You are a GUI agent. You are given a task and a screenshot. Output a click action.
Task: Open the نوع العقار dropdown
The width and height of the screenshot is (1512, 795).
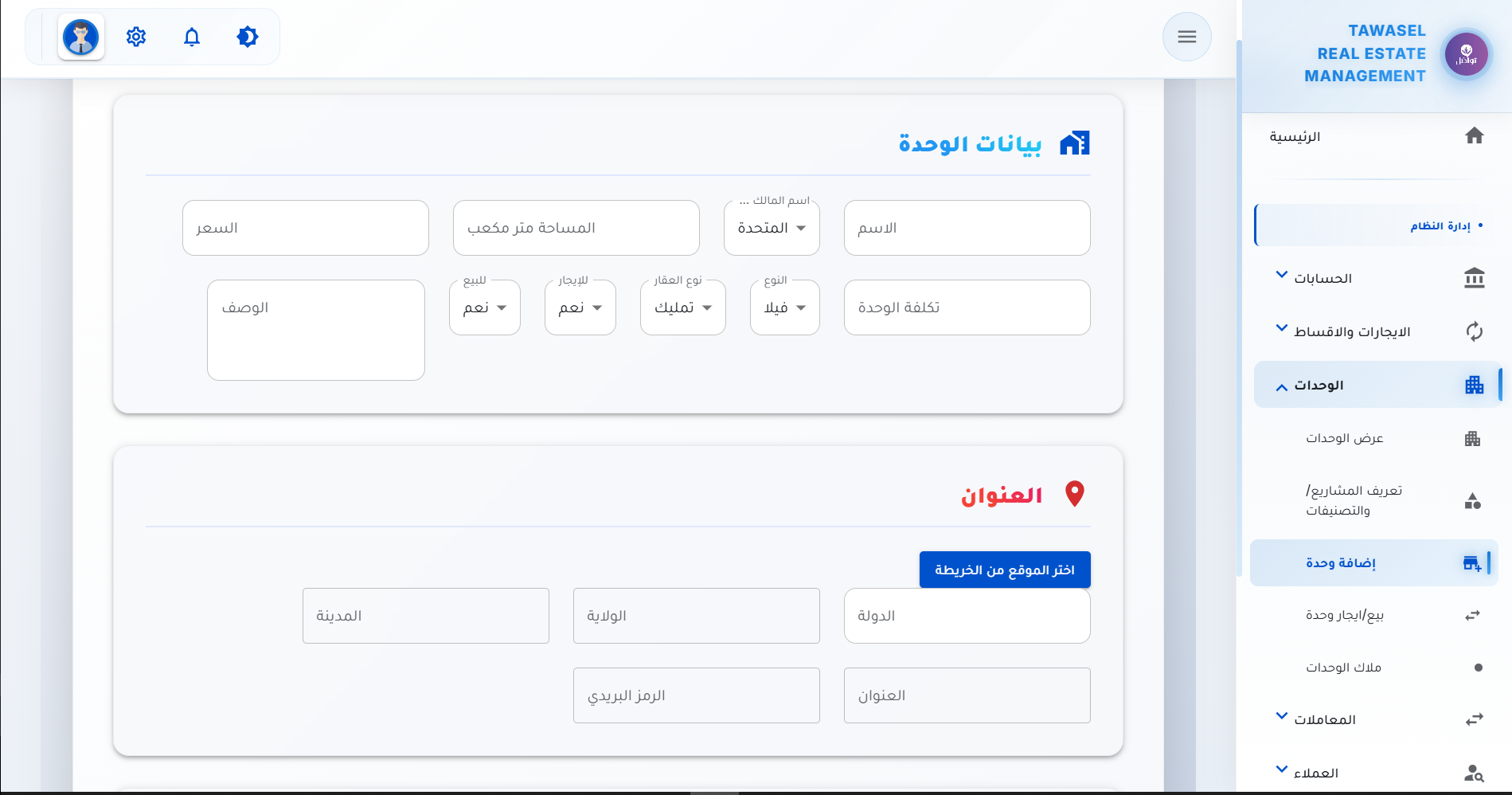coord(683,307)
